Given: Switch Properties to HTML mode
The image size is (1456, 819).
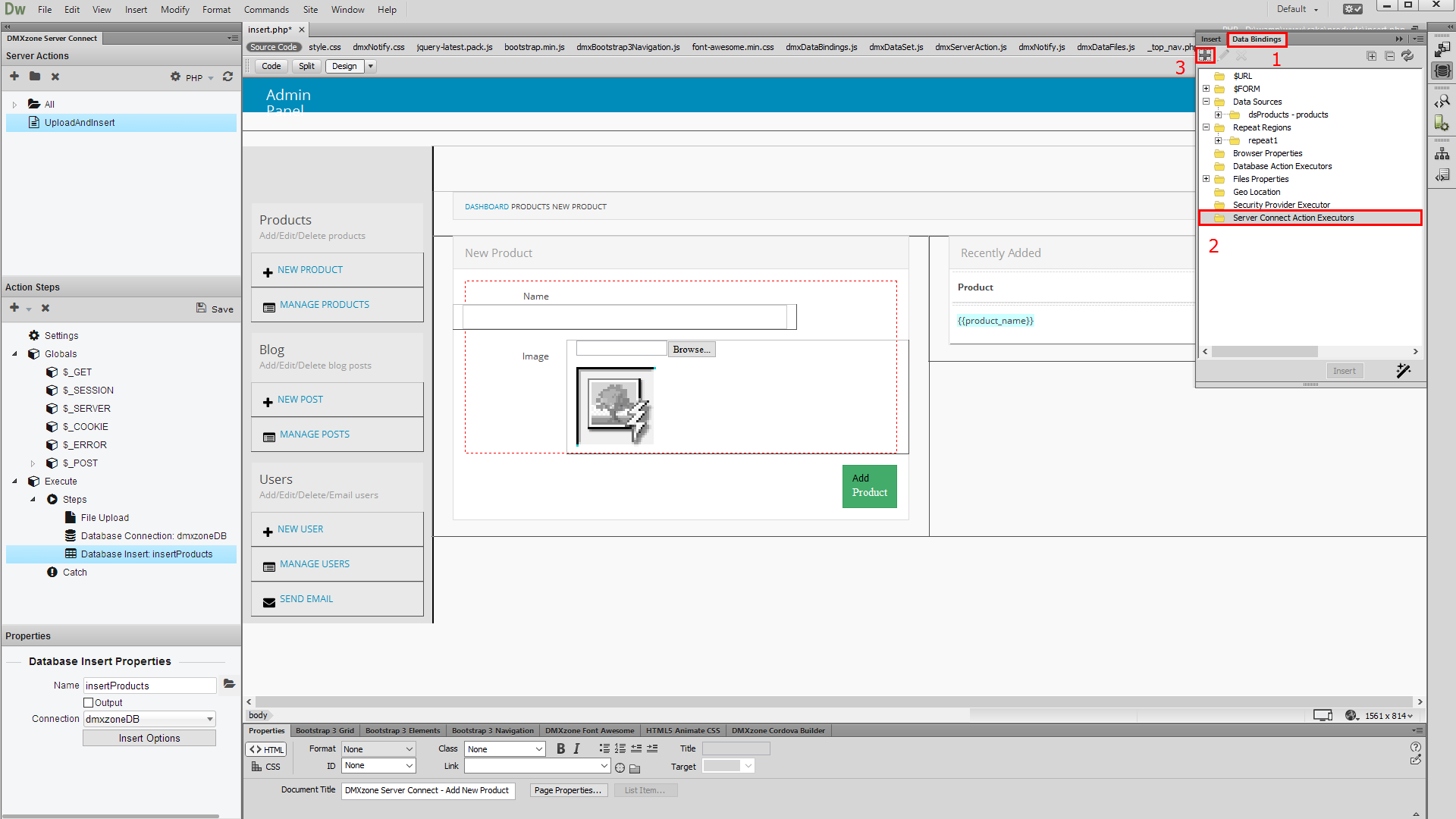Looking at the screenshot, I should coord(266,749).
